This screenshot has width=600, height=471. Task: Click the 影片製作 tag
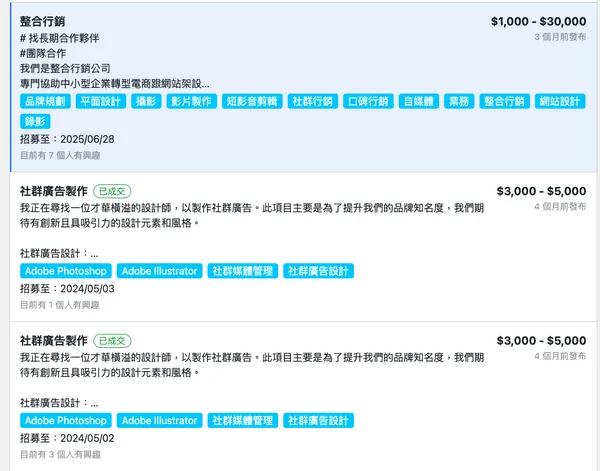pyautogui.click(x=191, y=101)
